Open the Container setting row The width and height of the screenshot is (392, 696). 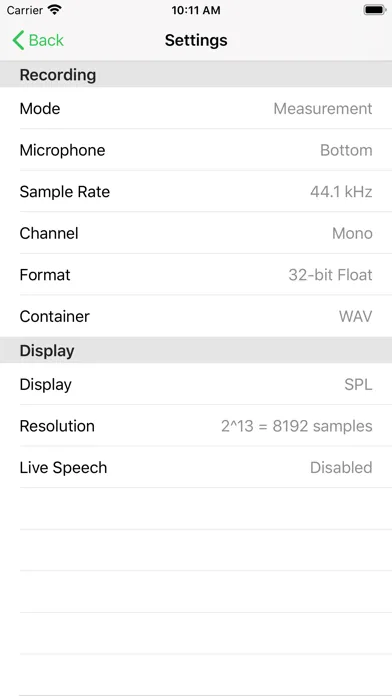[196, 316]
